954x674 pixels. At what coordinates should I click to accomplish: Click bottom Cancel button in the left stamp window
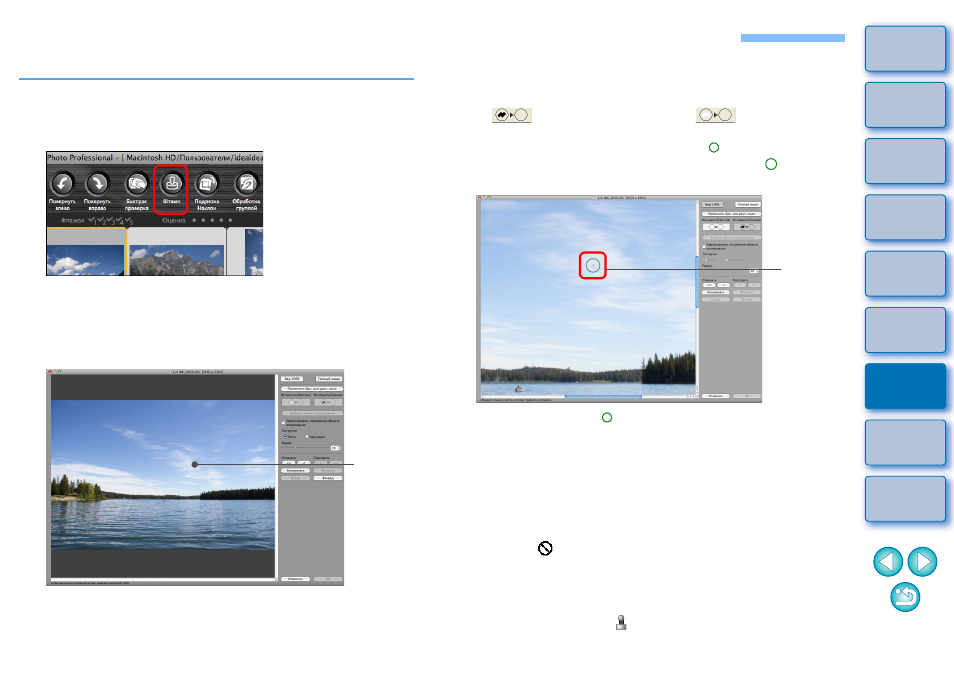click(x=295, y=578)
